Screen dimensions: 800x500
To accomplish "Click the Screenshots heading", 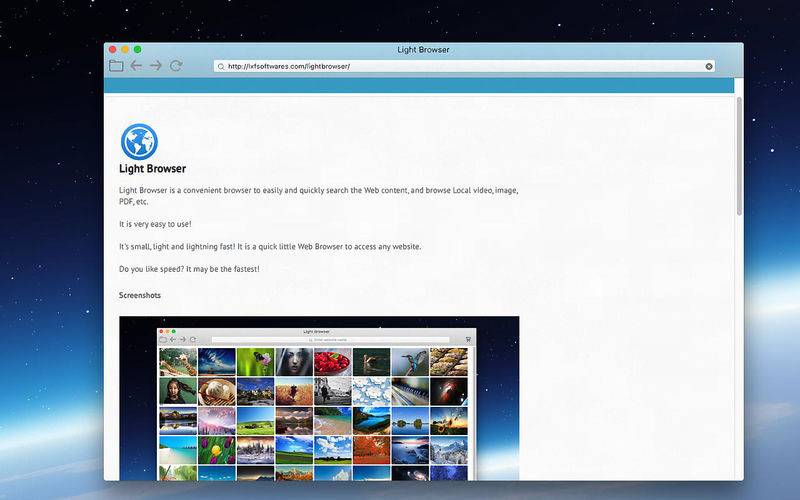I will coord(140,295).
